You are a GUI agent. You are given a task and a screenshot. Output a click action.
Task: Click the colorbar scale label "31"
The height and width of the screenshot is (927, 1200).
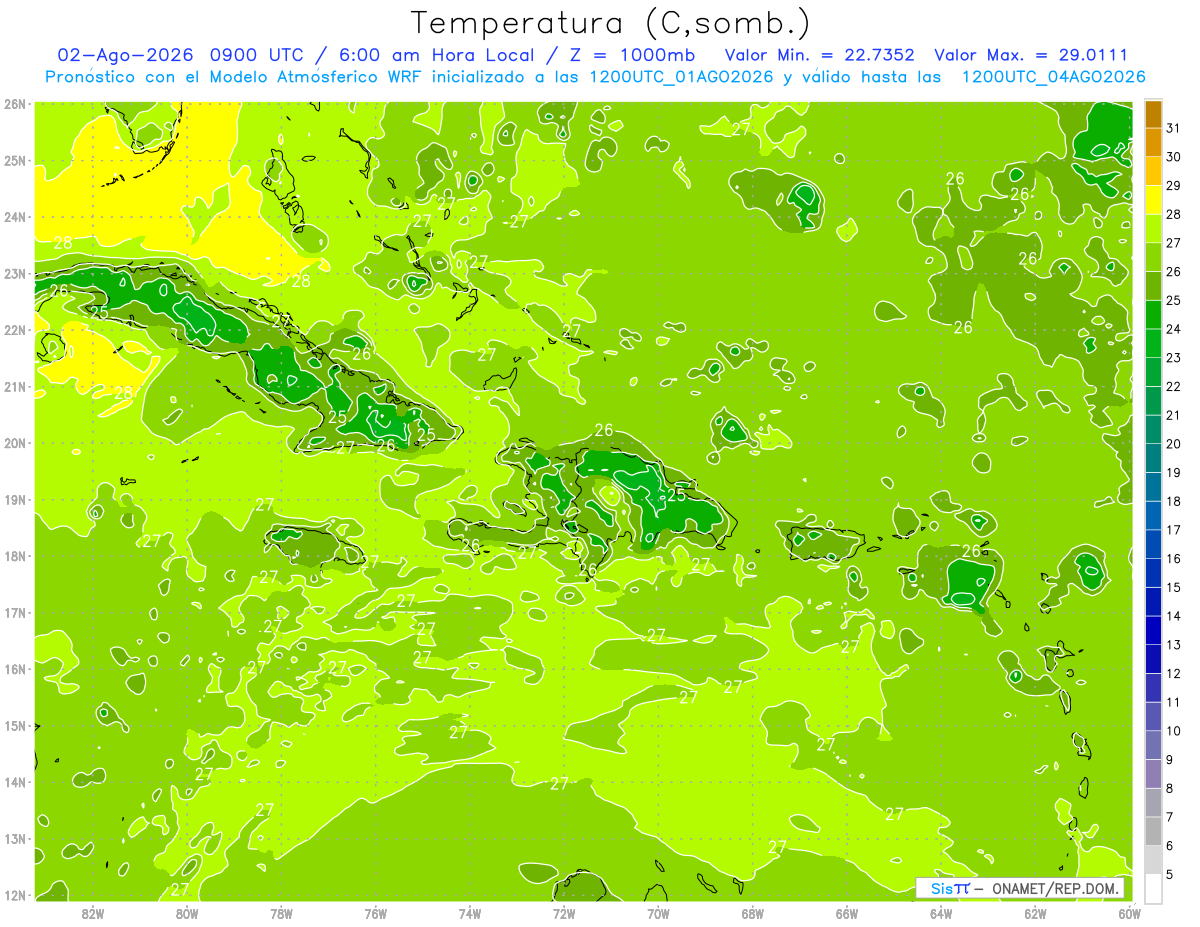[x=1174, y=128]
